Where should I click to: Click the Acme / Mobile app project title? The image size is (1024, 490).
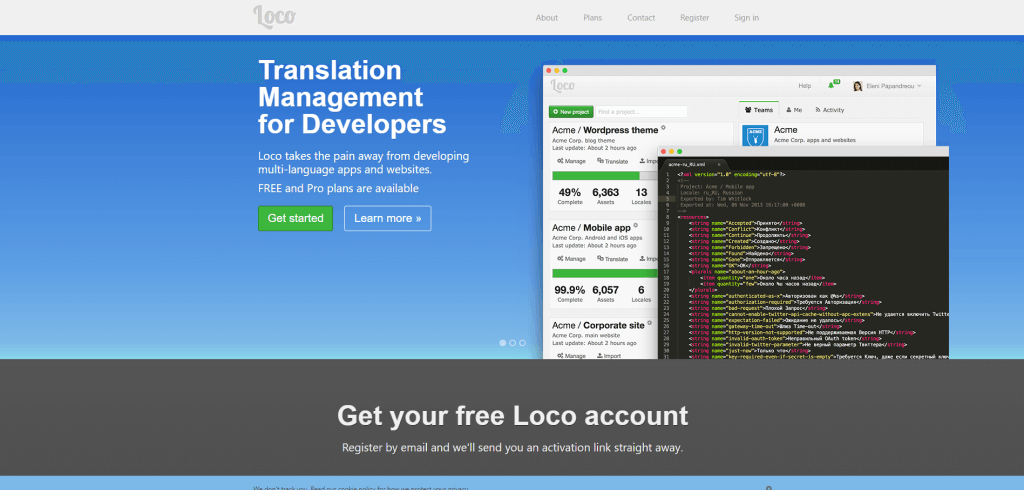pyautogui.click(x=592, y=227)
